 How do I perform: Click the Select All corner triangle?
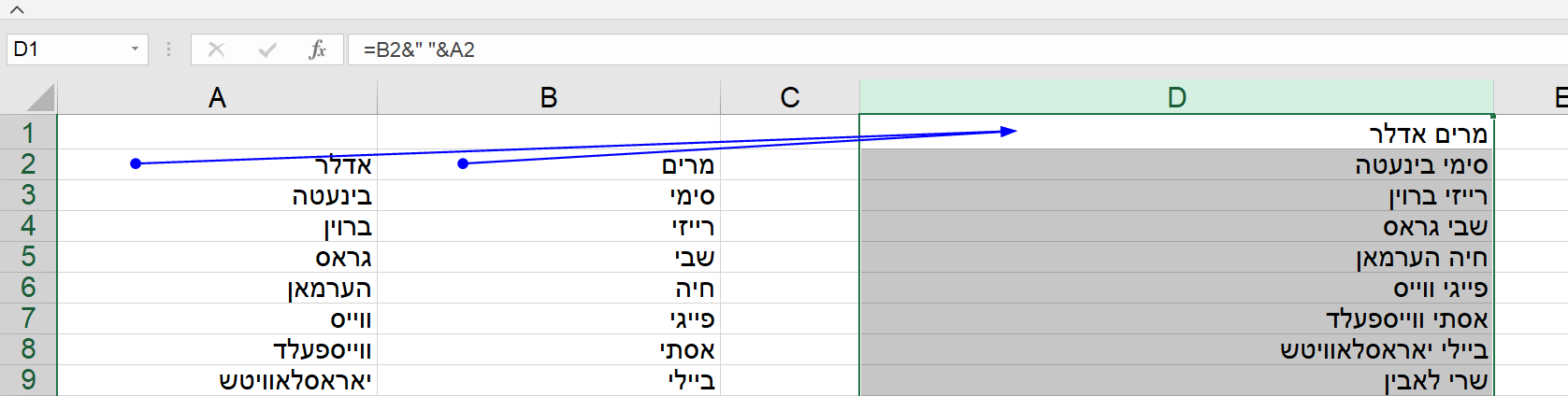[x=40, y=97]
